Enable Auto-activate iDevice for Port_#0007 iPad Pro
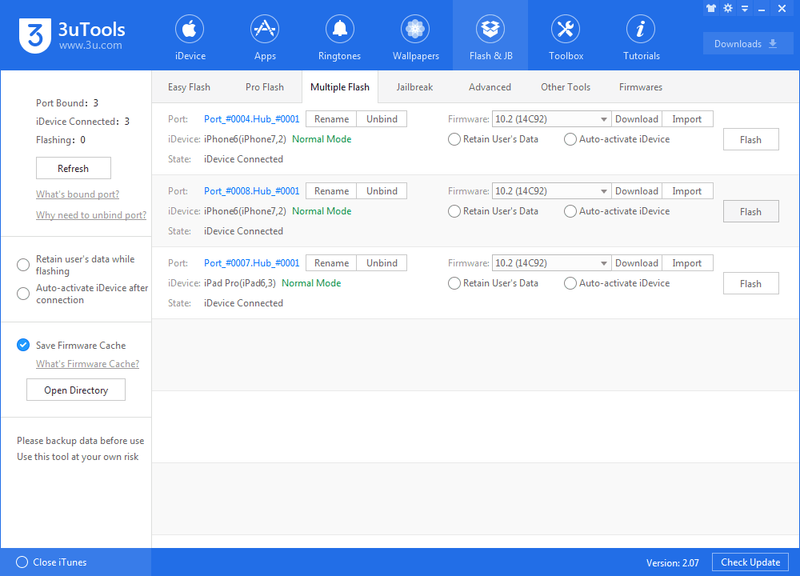The height and width of the screenshot is (576, 800). click(570, 283)
